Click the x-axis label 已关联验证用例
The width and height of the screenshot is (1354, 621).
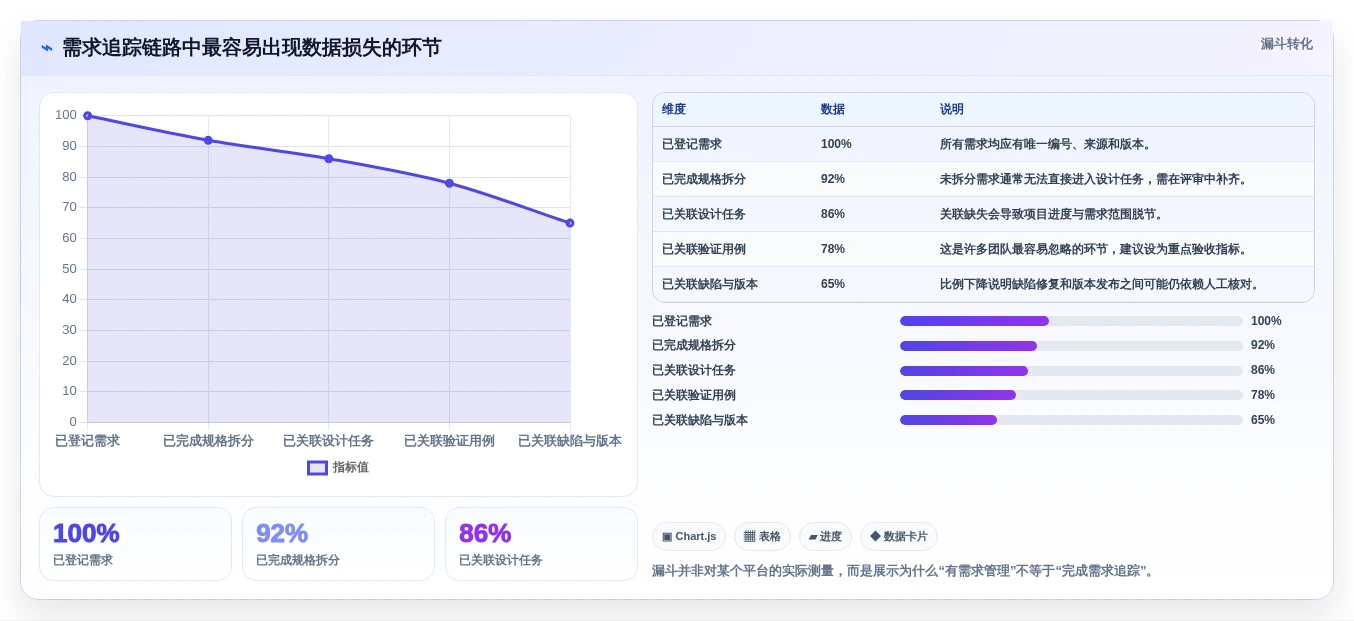pos(449,441)
